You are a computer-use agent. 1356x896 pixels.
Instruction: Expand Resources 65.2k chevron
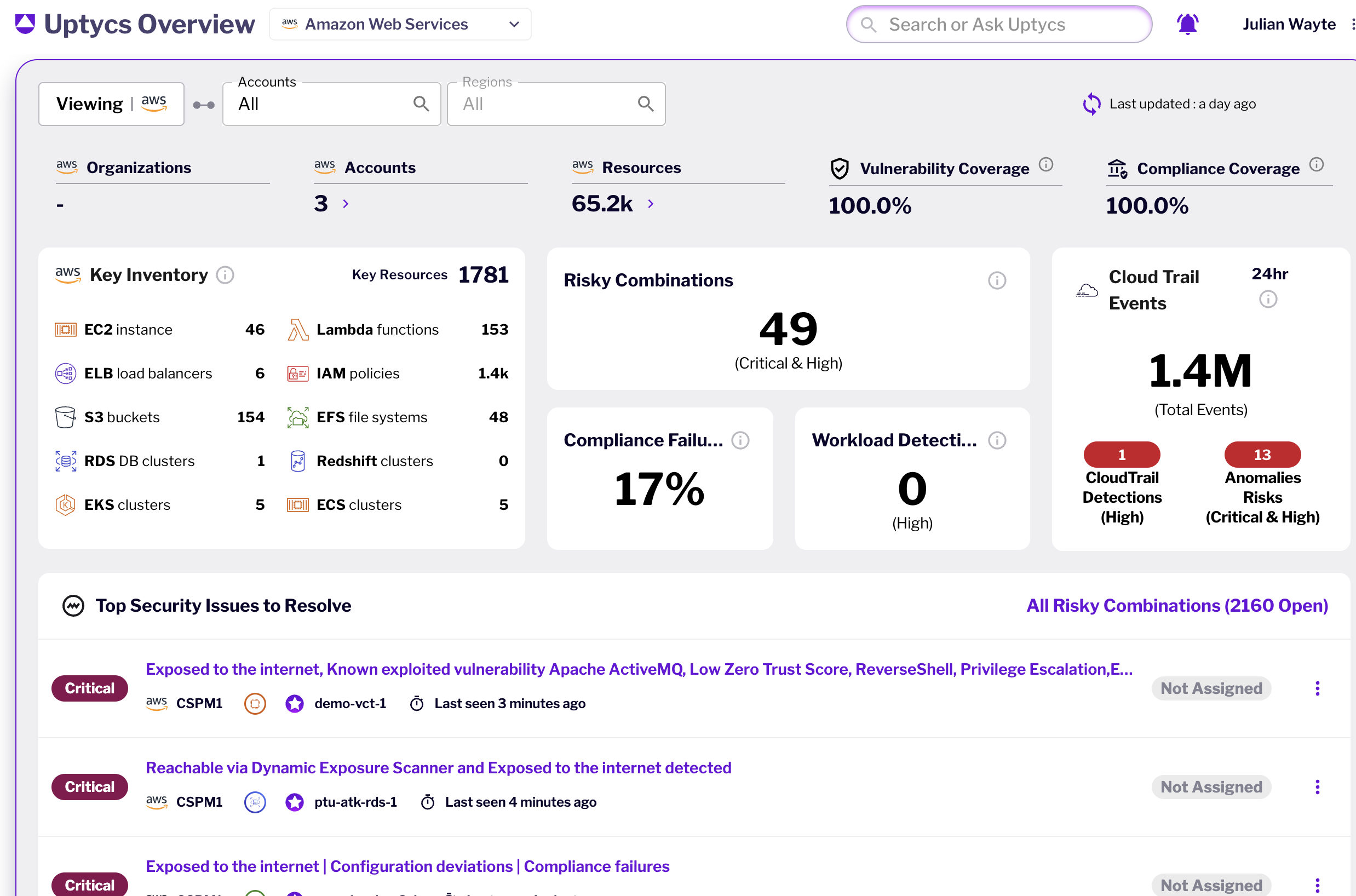click(x=651, y=204)
